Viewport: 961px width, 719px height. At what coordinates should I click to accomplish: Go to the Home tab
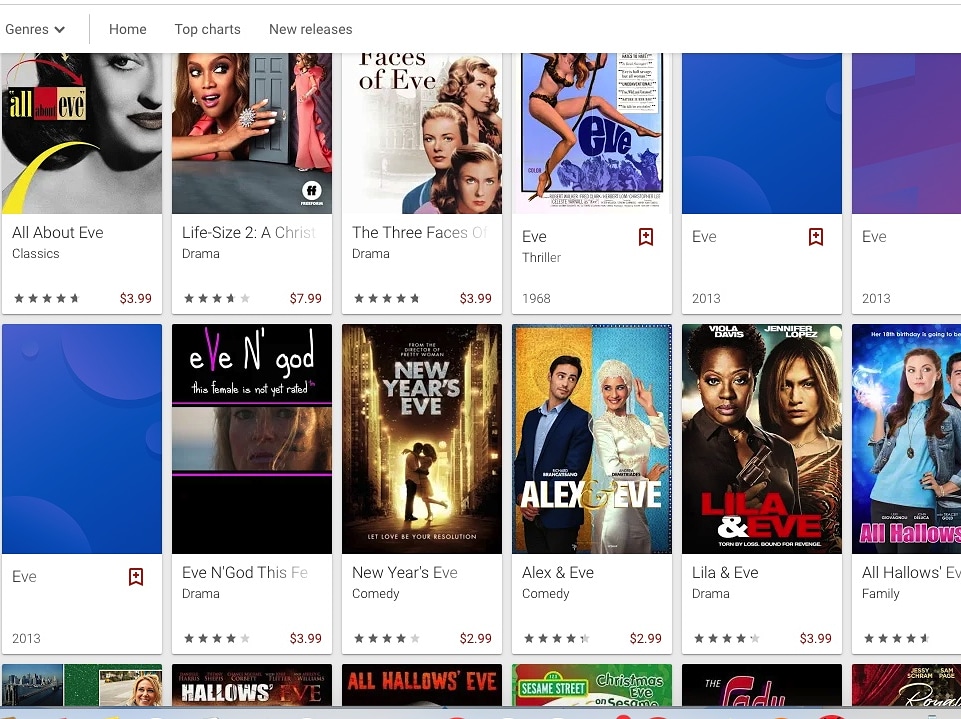(128, 29)
